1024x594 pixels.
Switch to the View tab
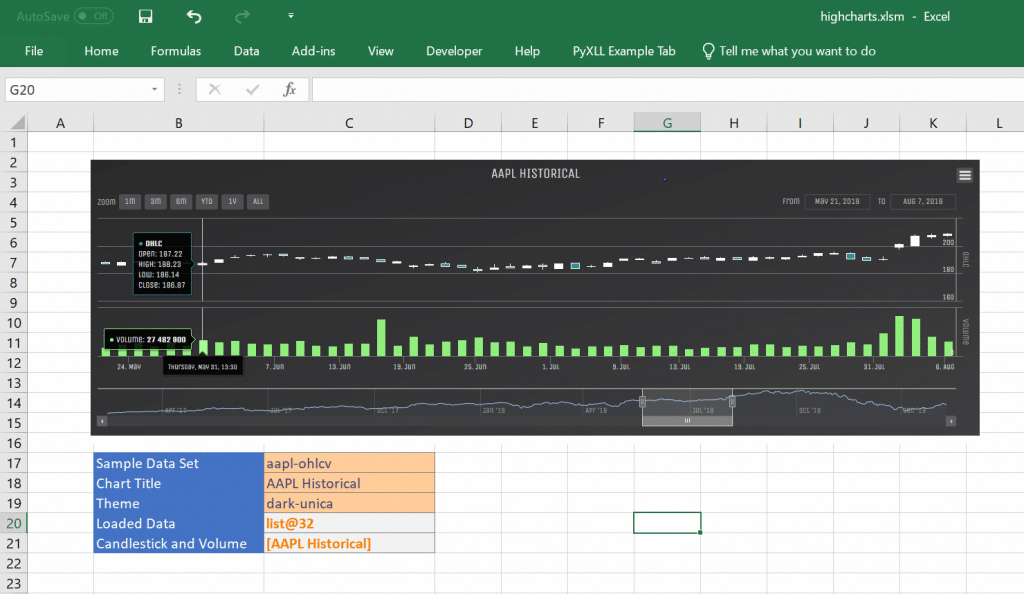tap(381, 51)
